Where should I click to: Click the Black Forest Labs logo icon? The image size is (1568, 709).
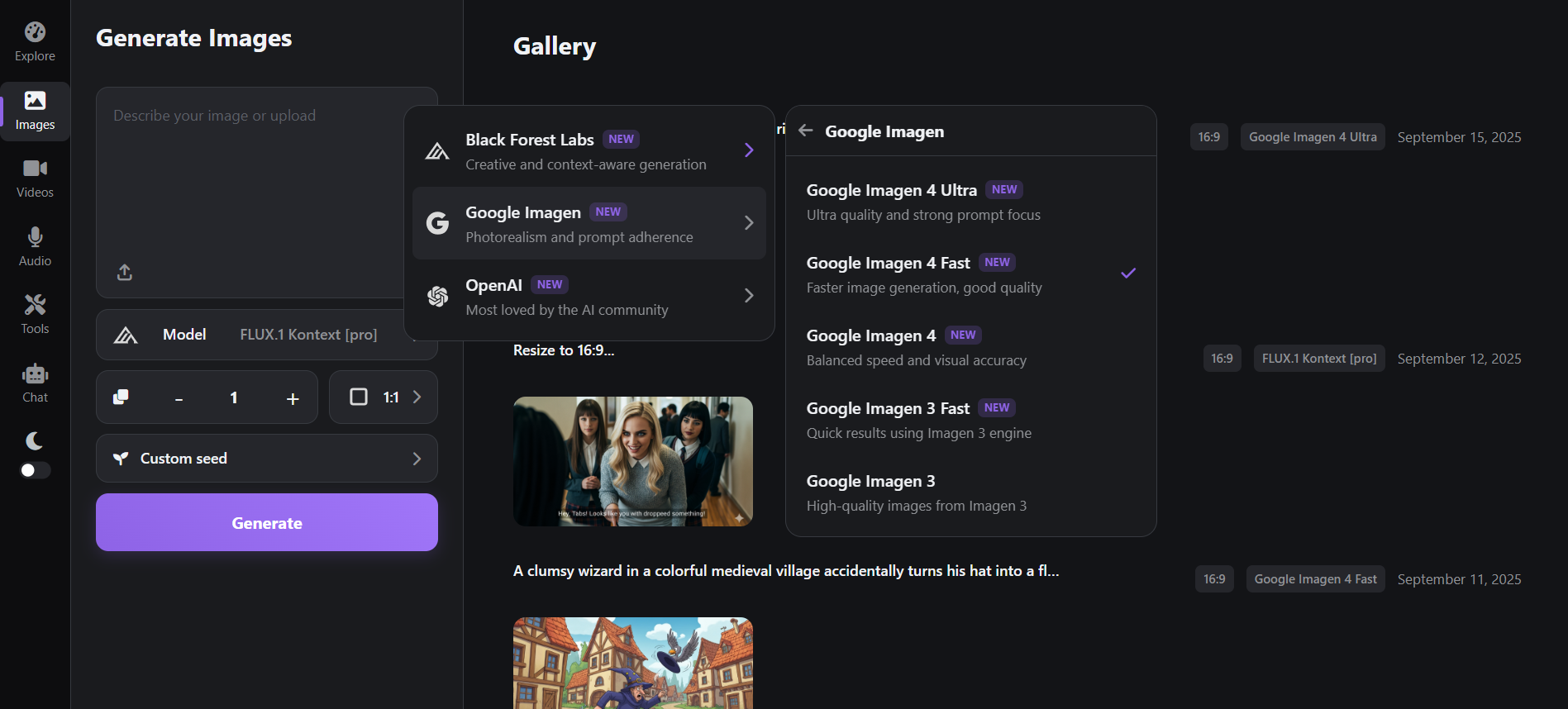pos(437,150)
